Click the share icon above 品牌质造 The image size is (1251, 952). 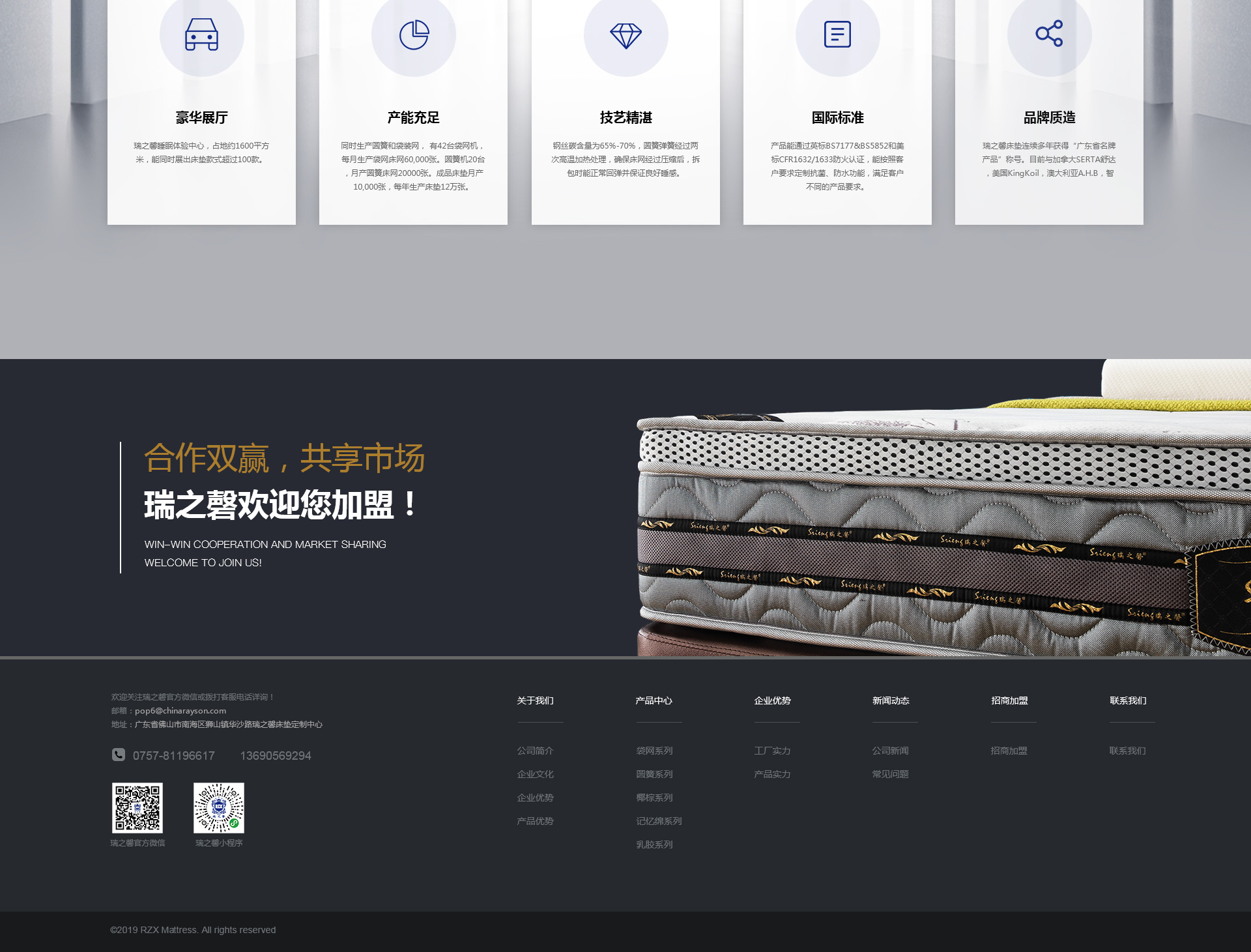click(x=1049, y=33)
